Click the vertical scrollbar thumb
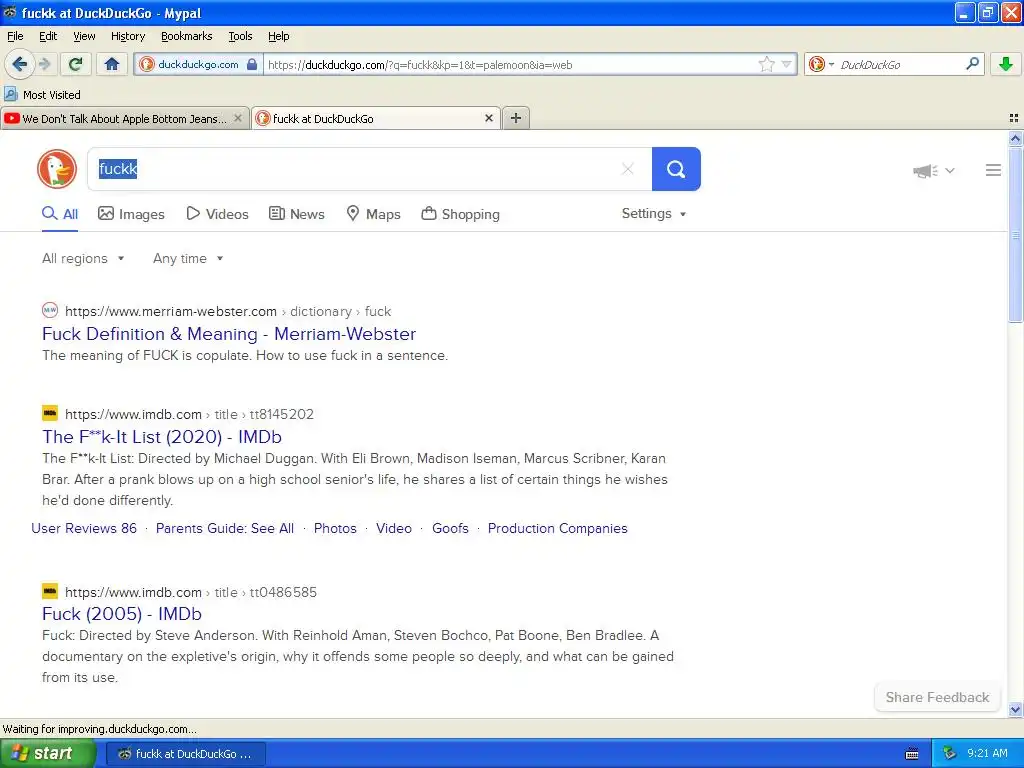This screenshot has width=1024, height=768. click(x=1015, y=235)
